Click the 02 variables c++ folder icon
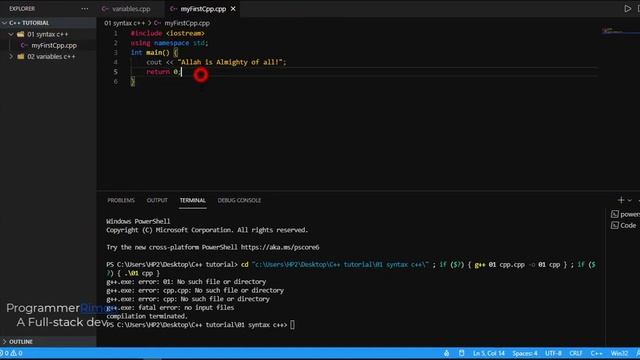 pos(20,57)
